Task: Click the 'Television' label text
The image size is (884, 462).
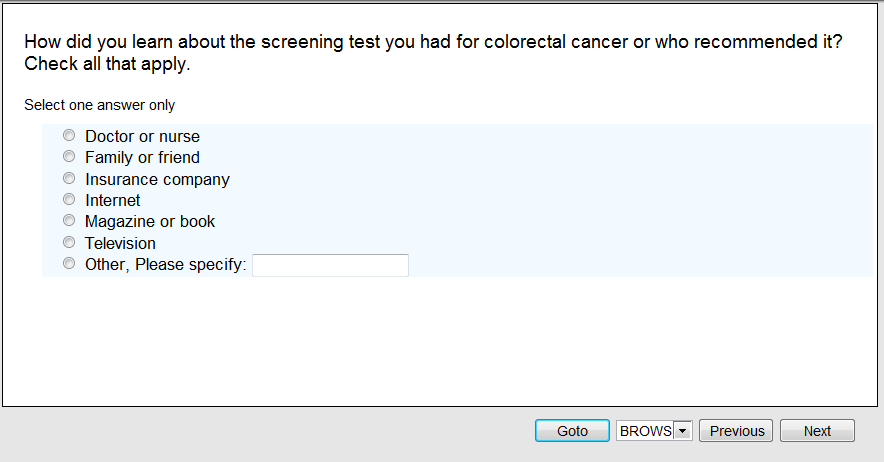Action: [120, 243]
